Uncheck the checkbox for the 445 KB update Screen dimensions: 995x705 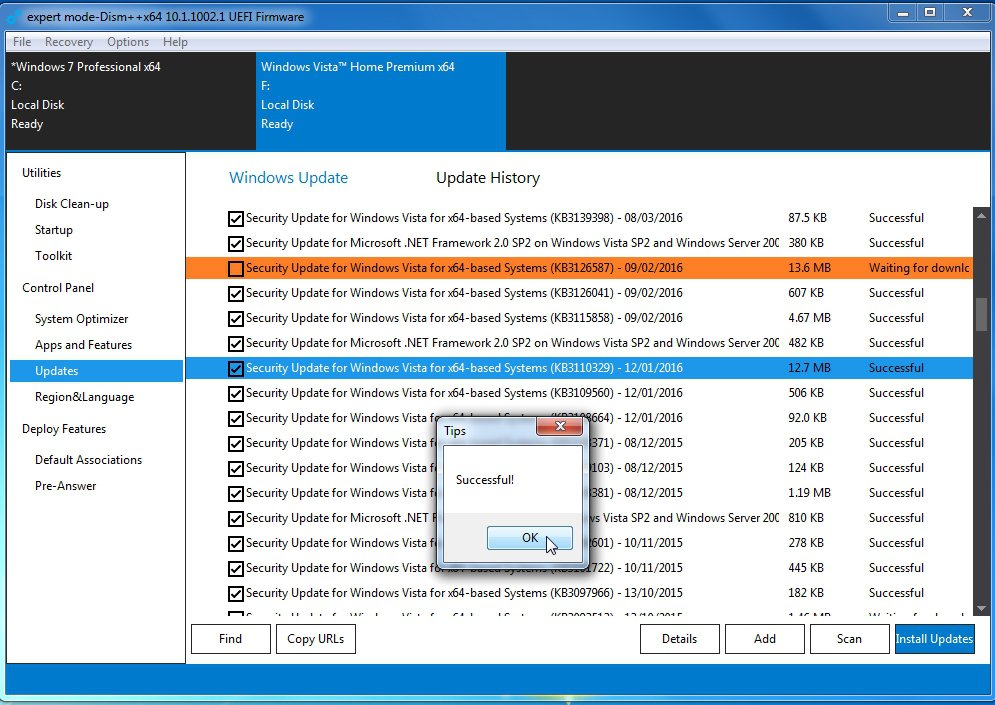pos(235,569)
